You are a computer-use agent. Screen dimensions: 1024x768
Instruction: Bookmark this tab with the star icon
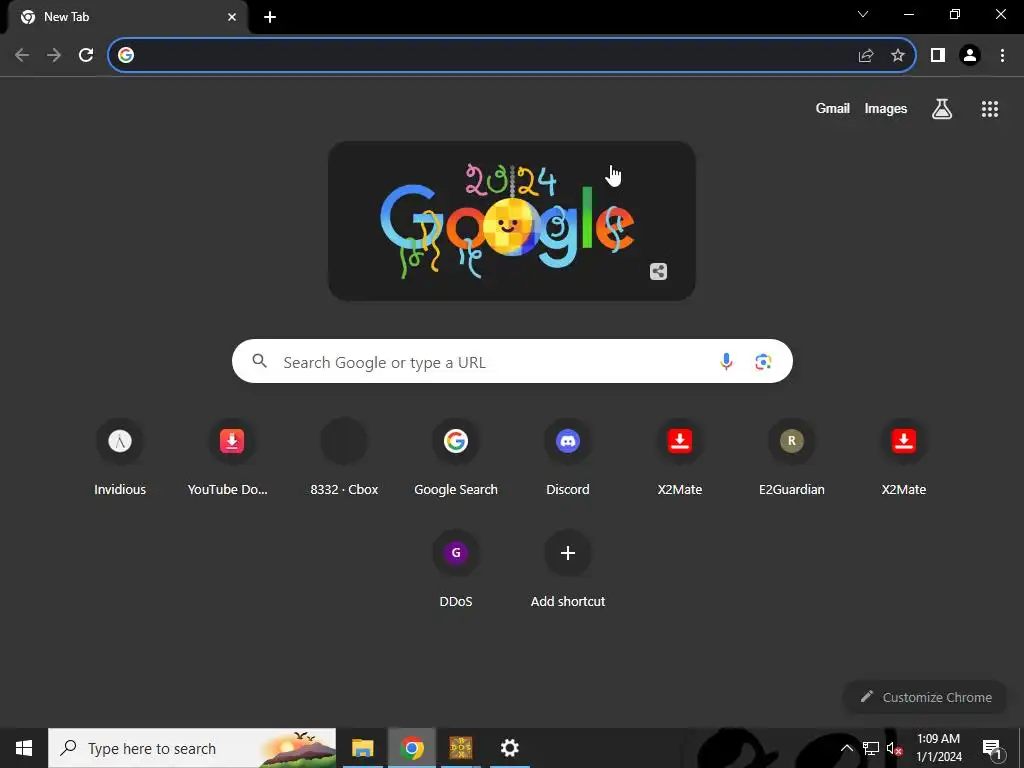[x=898, y=56]
